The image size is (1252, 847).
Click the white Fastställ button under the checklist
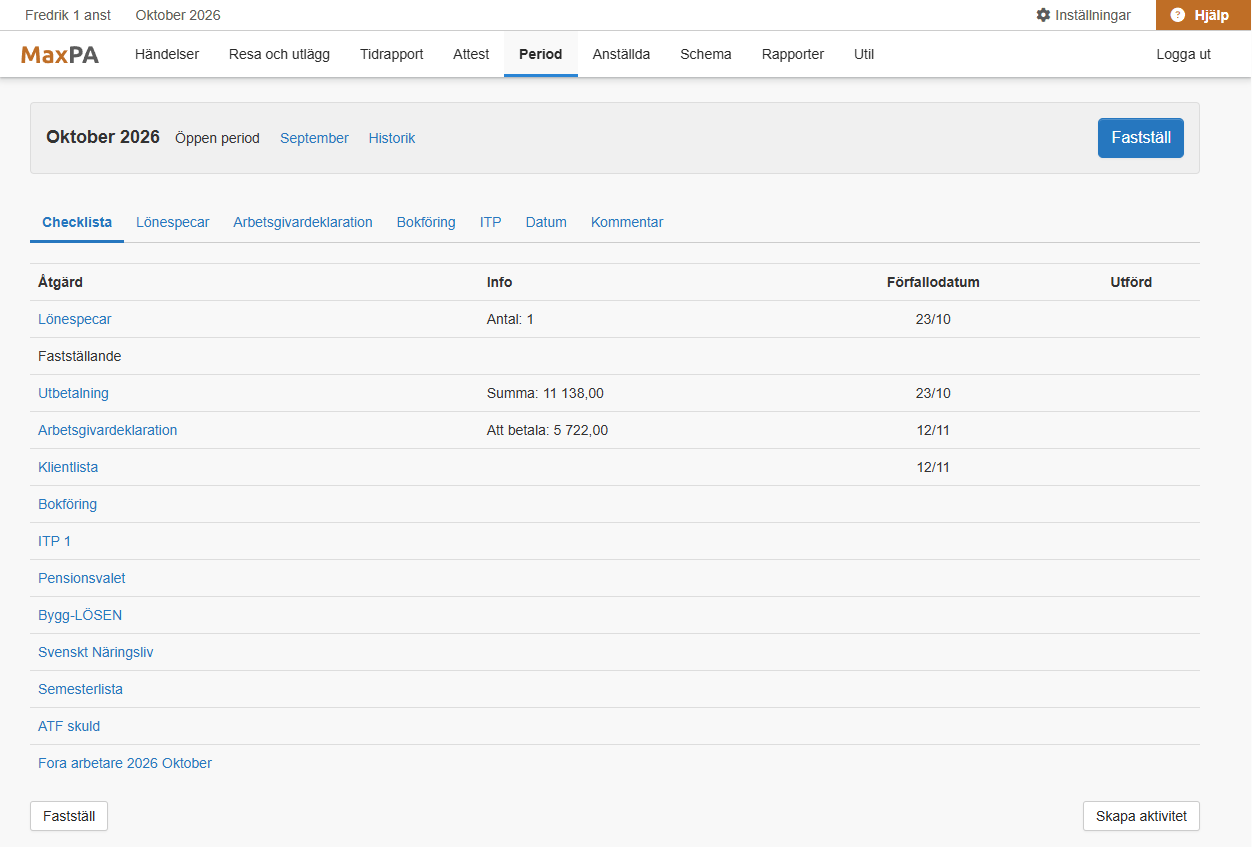point(69,816)
